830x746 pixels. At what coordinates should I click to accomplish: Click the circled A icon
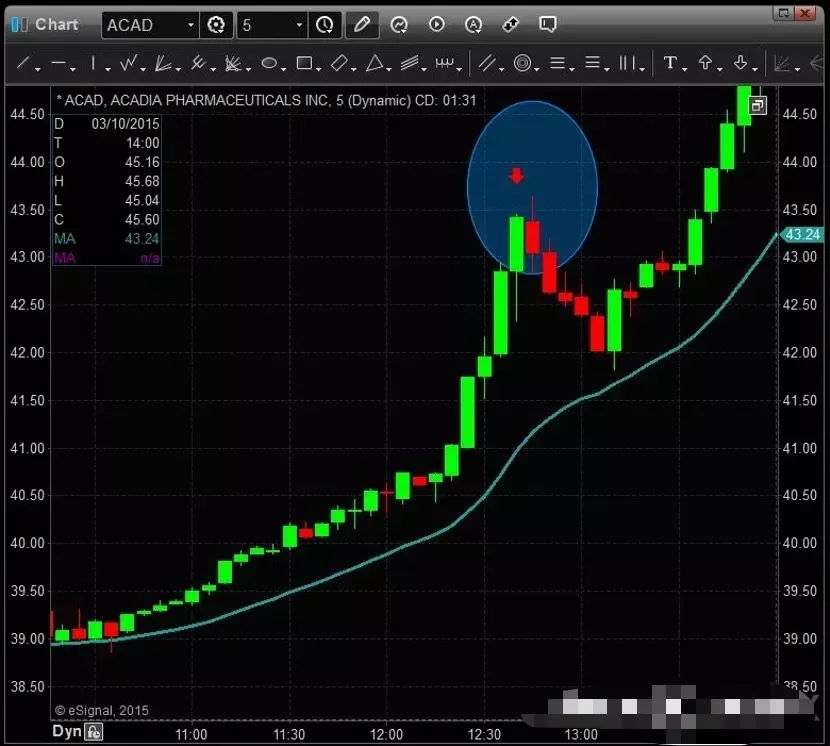[473, 25]
